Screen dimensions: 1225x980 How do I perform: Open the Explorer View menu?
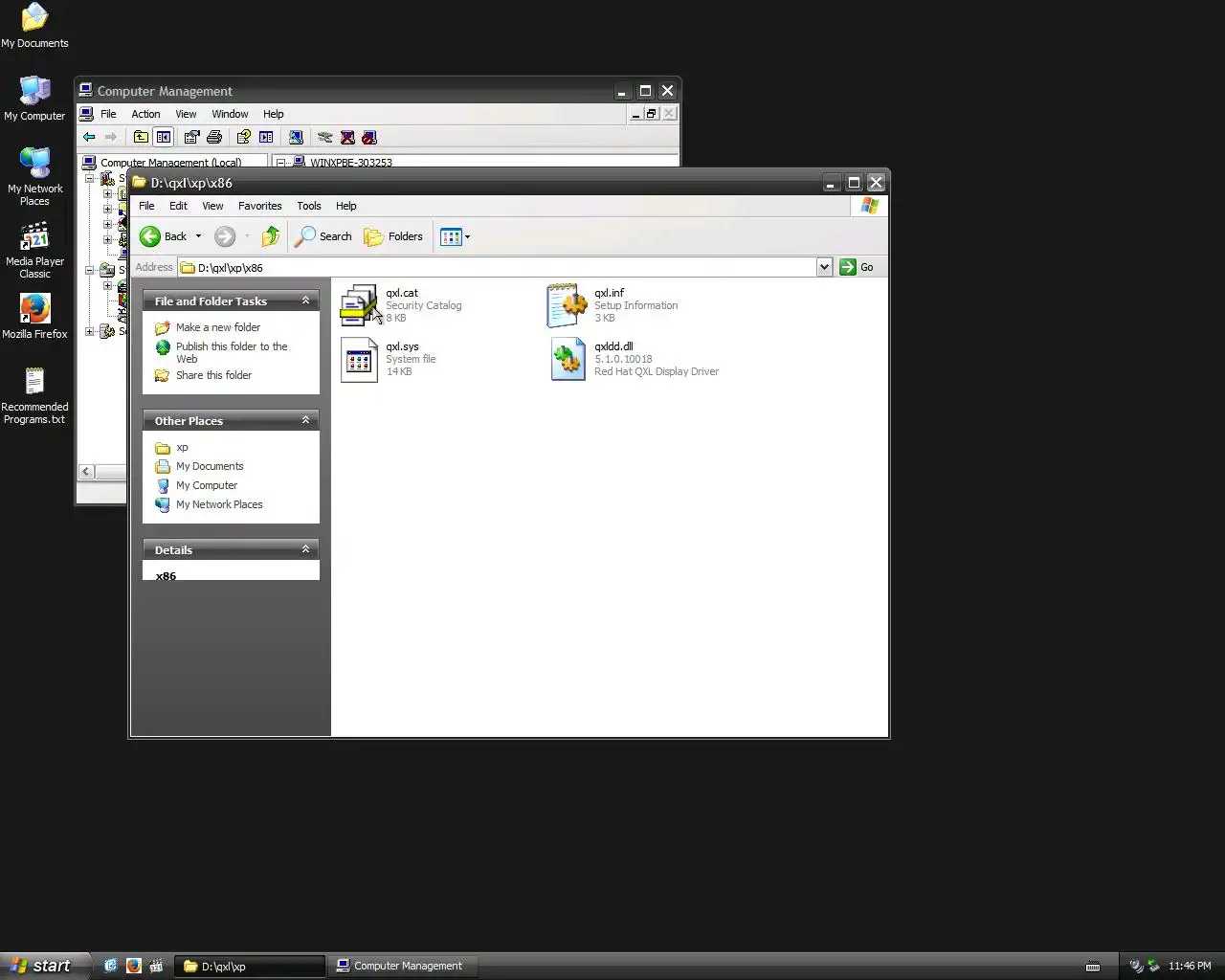coord(212,206)
